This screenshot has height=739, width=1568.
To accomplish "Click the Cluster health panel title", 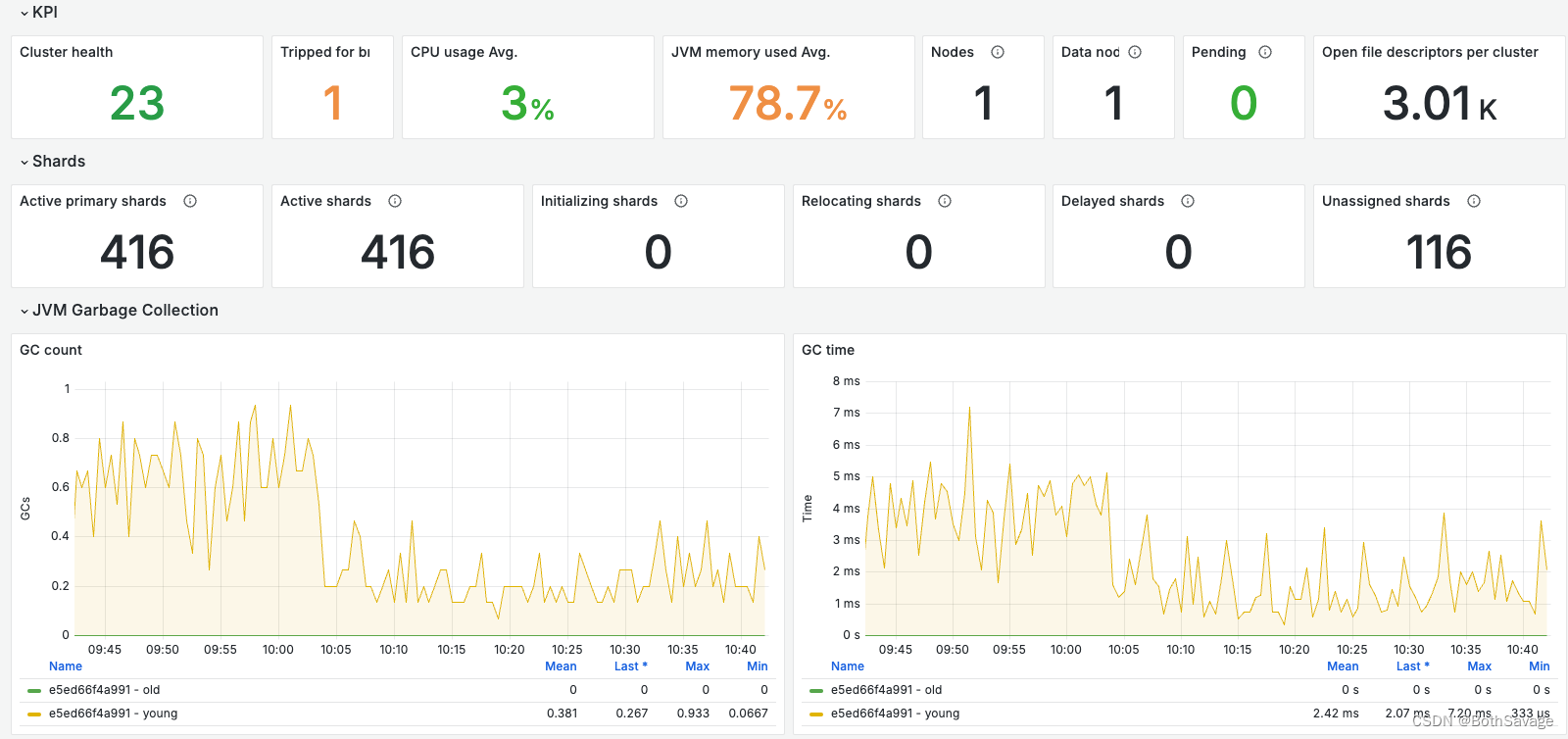I will click(x=66, y=52).
